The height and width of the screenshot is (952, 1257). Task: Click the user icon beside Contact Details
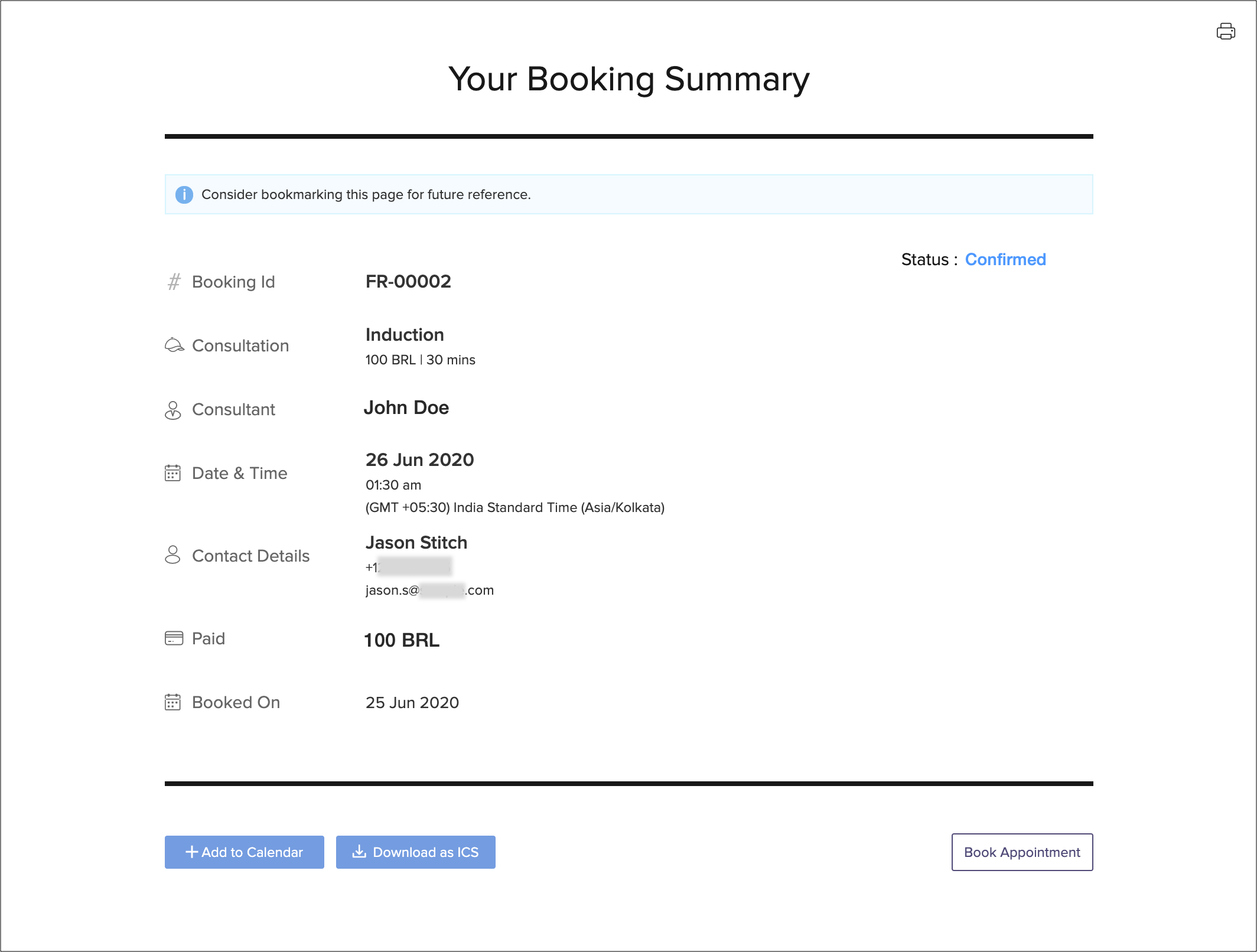coord(172,555)
